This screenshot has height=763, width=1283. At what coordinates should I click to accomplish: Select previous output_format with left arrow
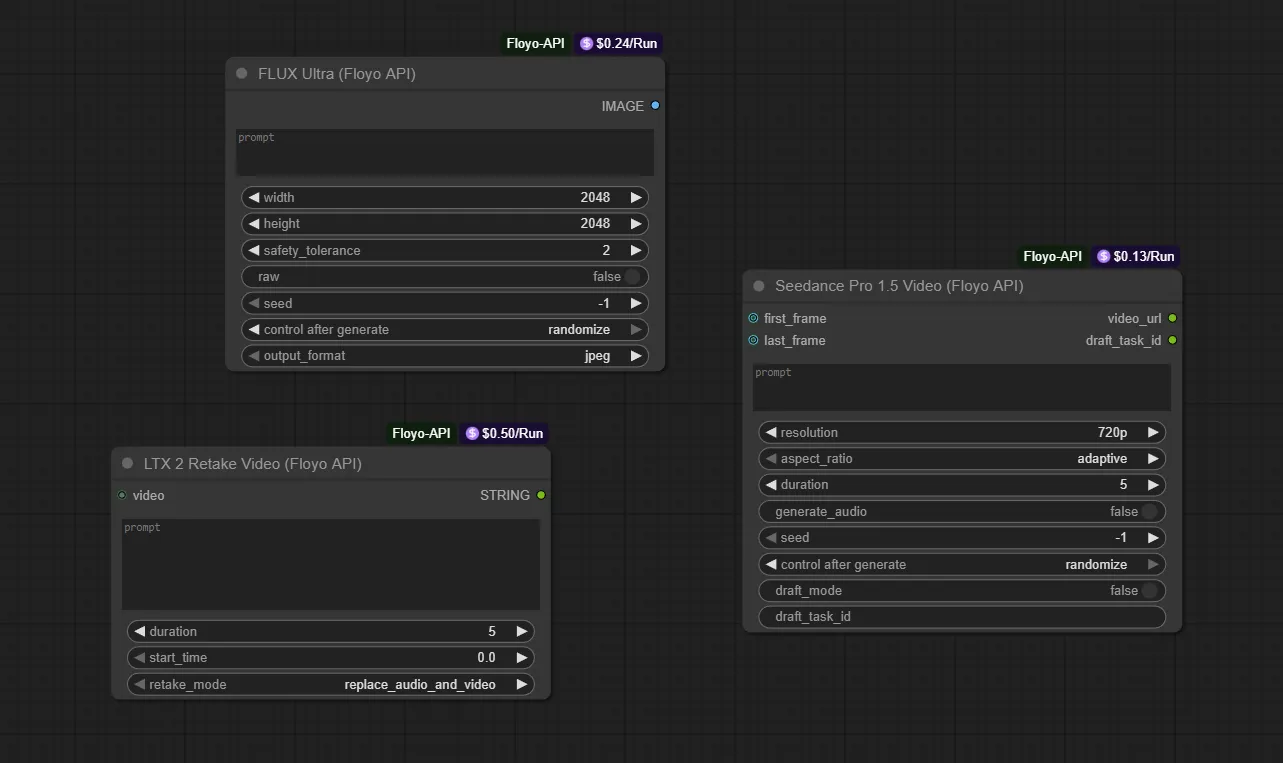(254, 355)
